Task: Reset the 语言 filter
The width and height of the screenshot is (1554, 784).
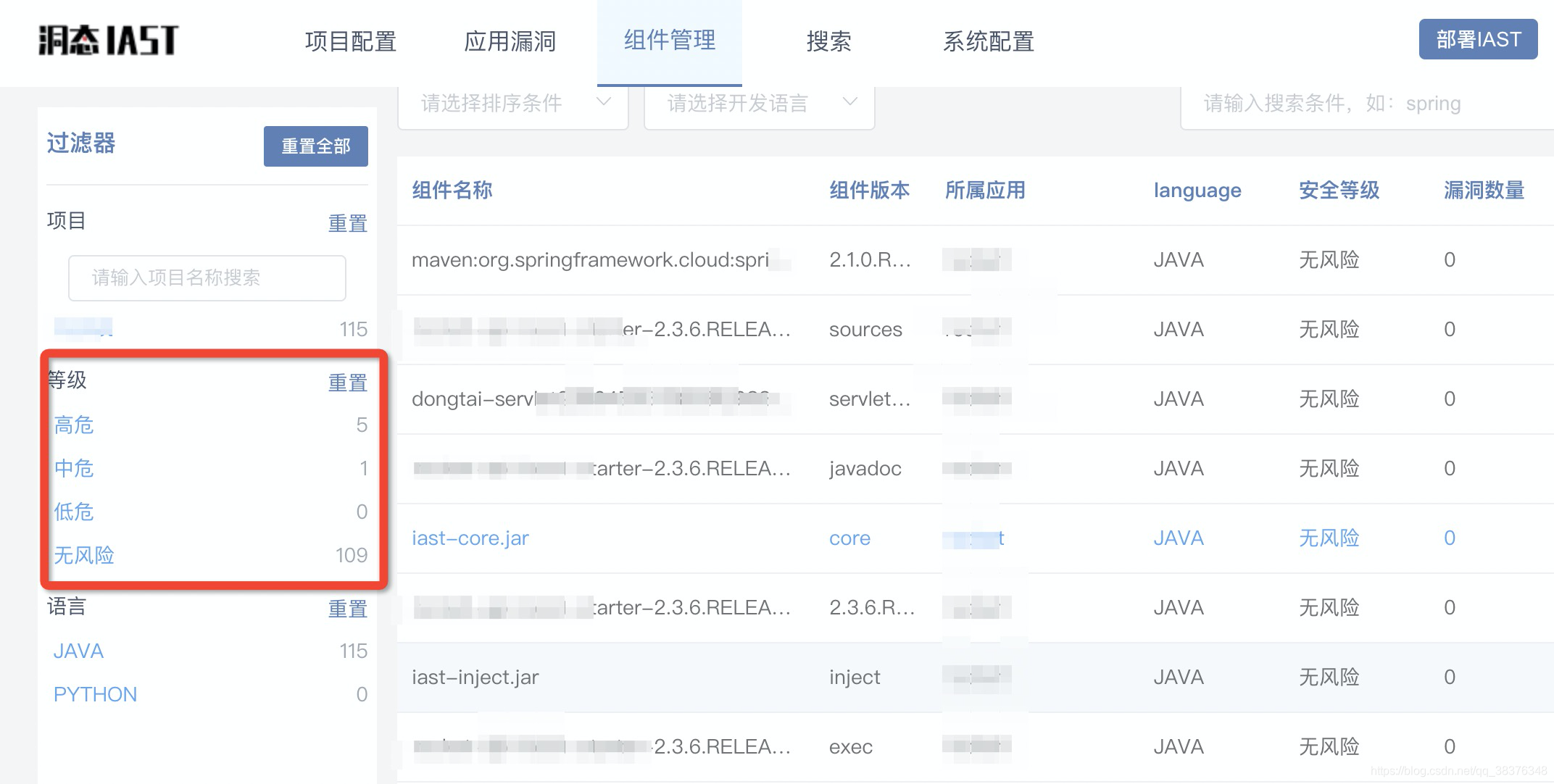Action: (x=348, y=609)
